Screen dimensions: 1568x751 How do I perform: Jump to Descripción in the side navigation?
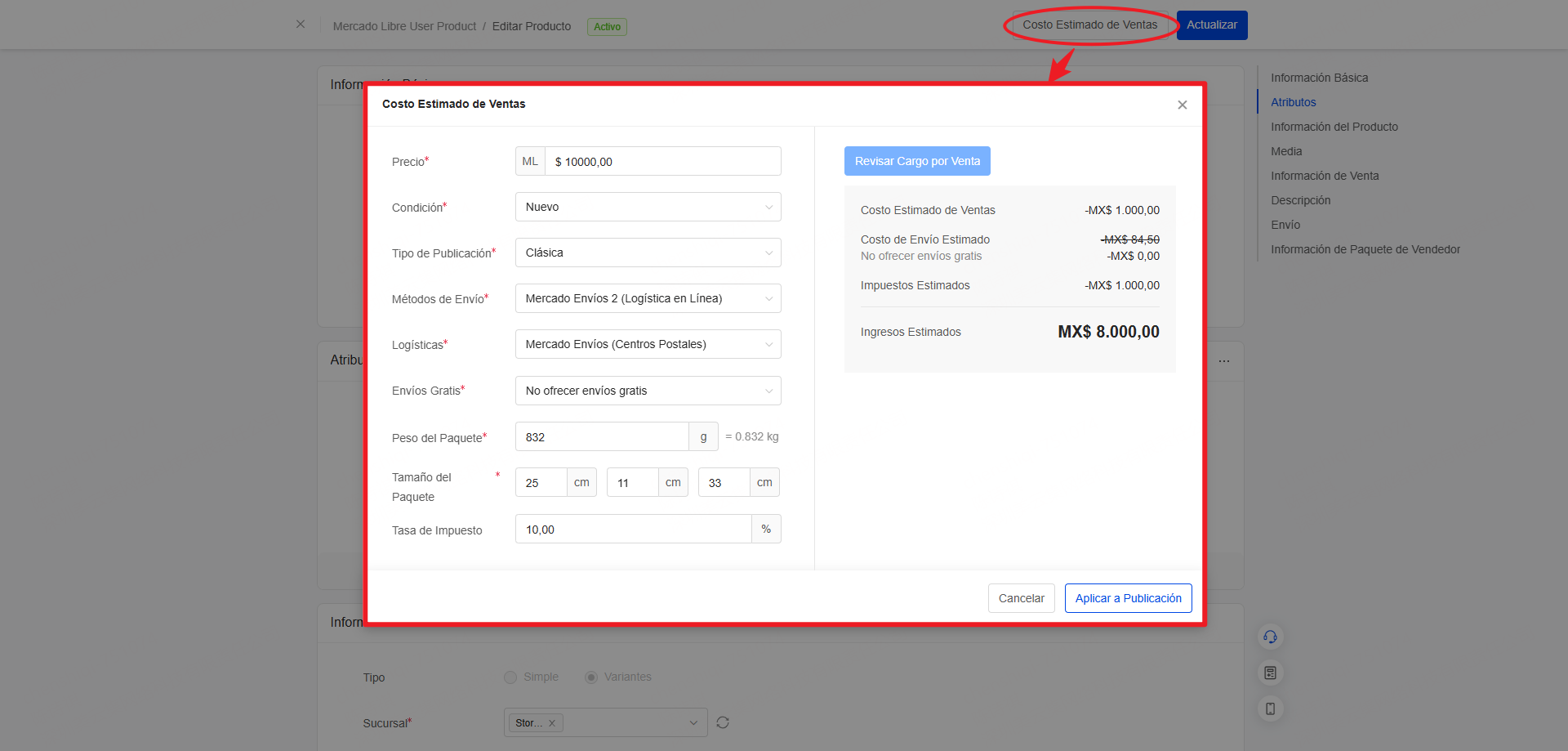click(x=1300, y=200)
